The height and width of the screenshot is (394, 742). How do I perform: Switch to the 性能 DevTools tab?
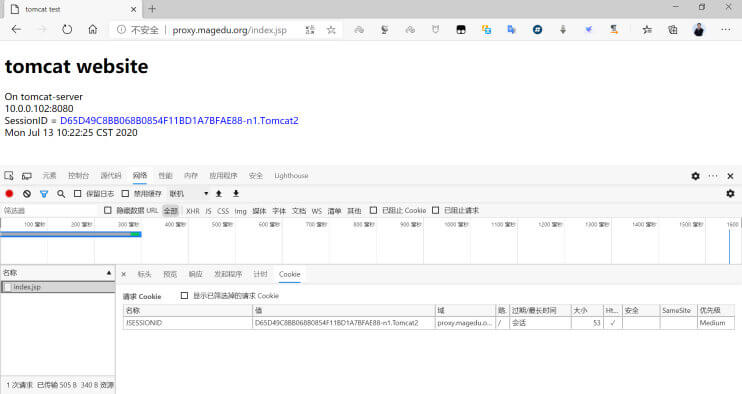click(x=165, y=175)
